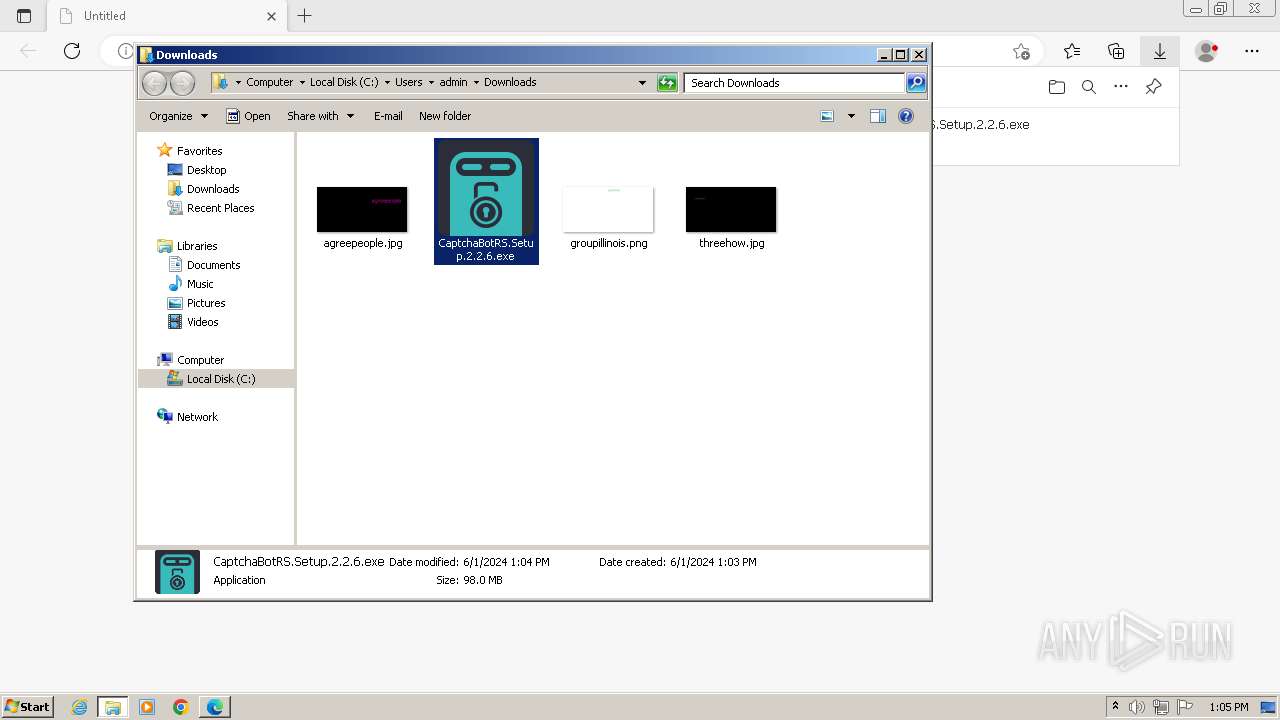Click Computer in address breadcrumb

269,83
